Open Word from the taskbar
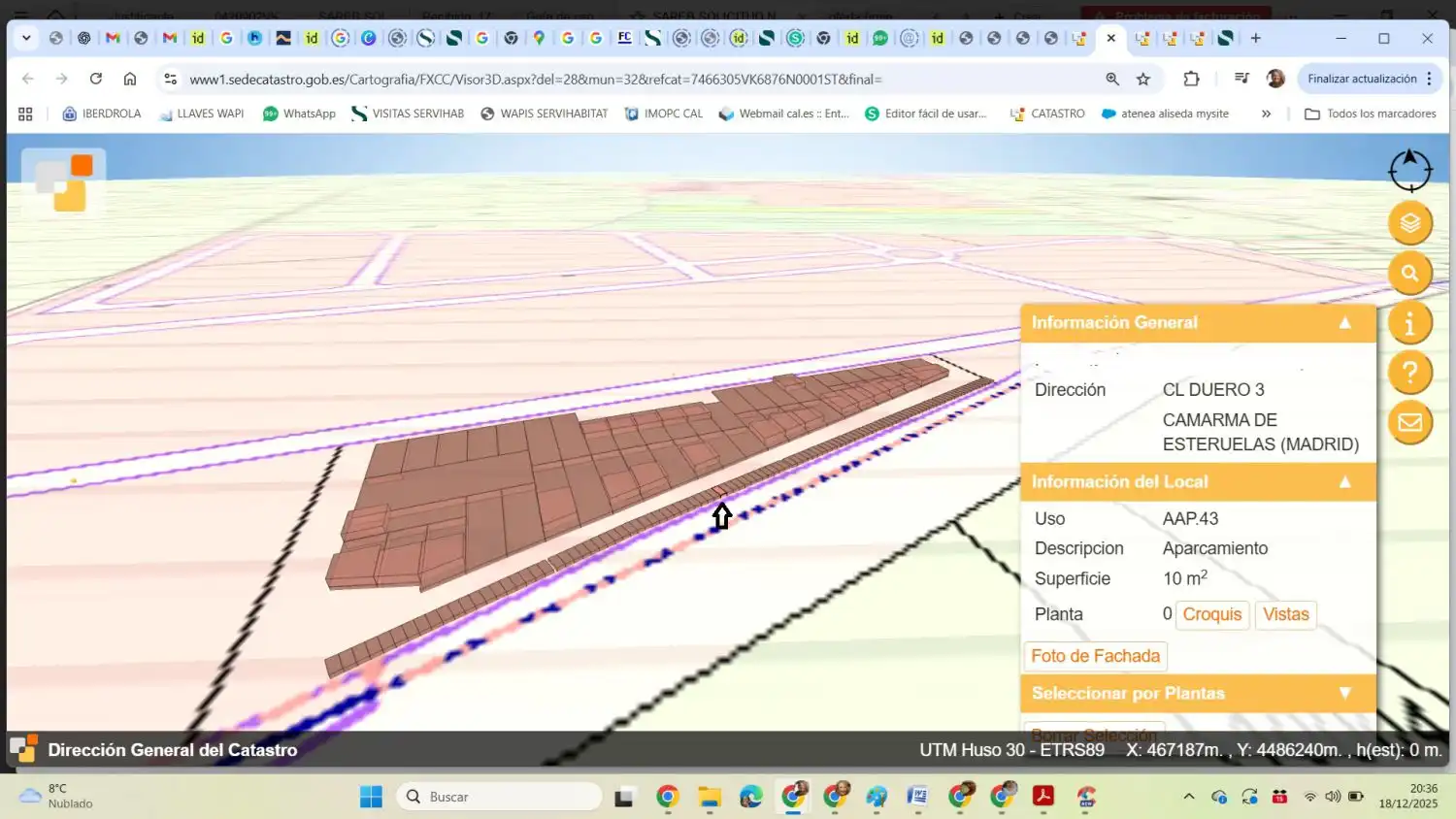Viewport: 1456px width, 819px height. point(917,797)
